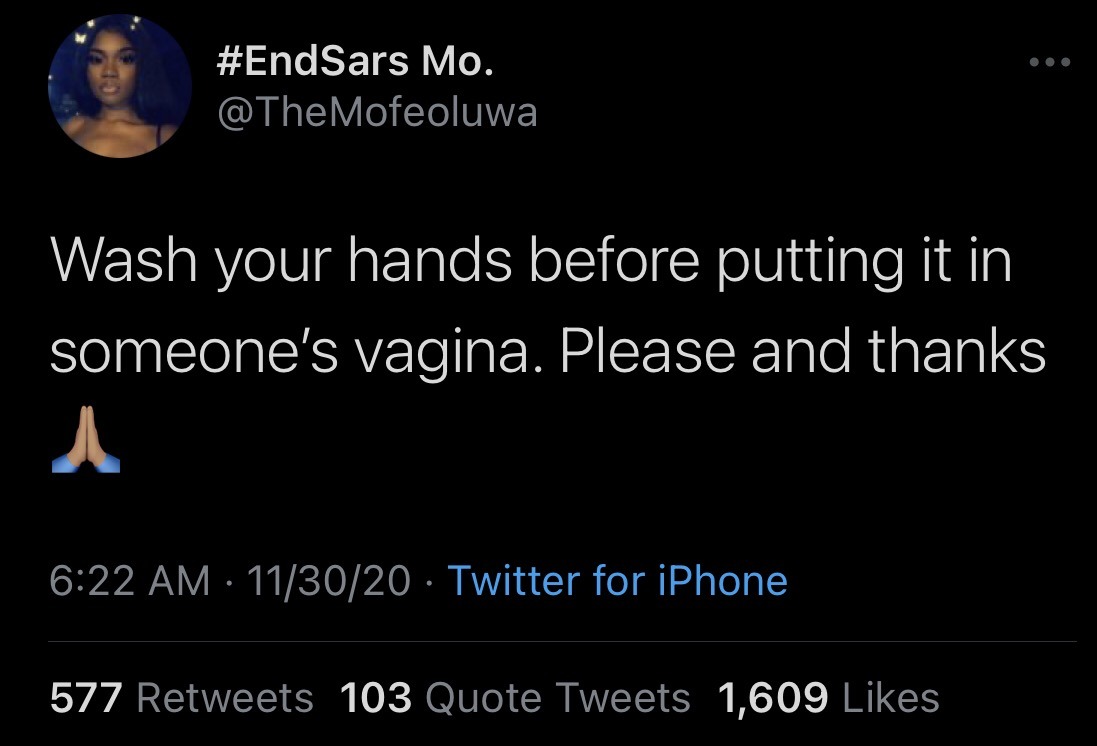This screenshot has width=1097, height=746.
Task: Click the "Twitter for iPhone" source link
Action: (x=617, y=580)
